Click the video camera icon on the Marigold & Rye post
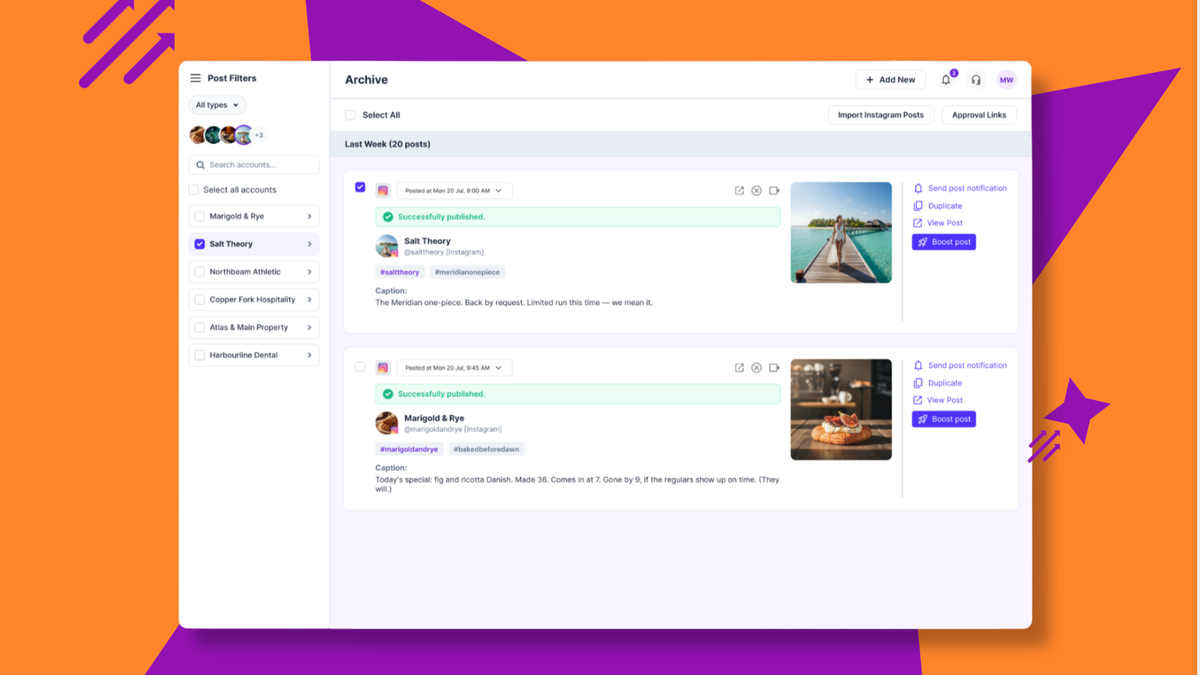Viewport: 1200px width, 675px height. click(774, 367)
